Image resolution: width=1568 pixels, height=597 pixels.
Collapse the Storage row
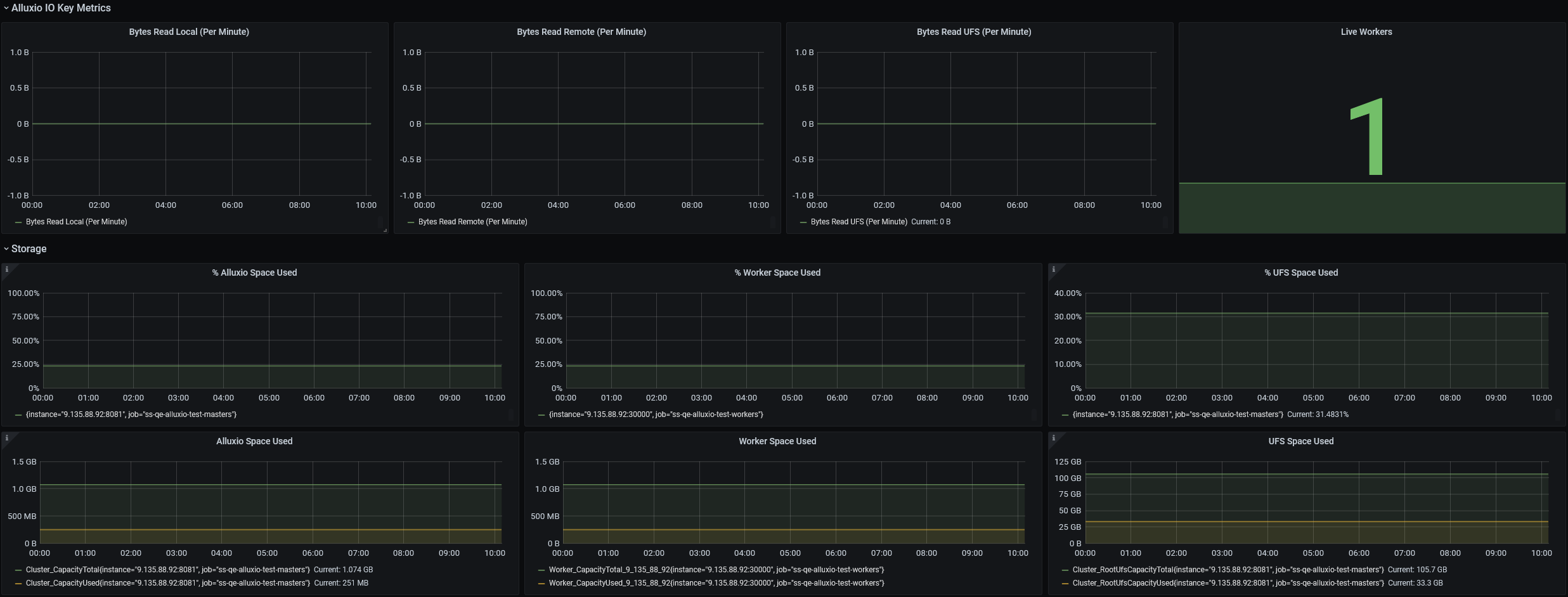pyautogui.click(x=29, y=249)
